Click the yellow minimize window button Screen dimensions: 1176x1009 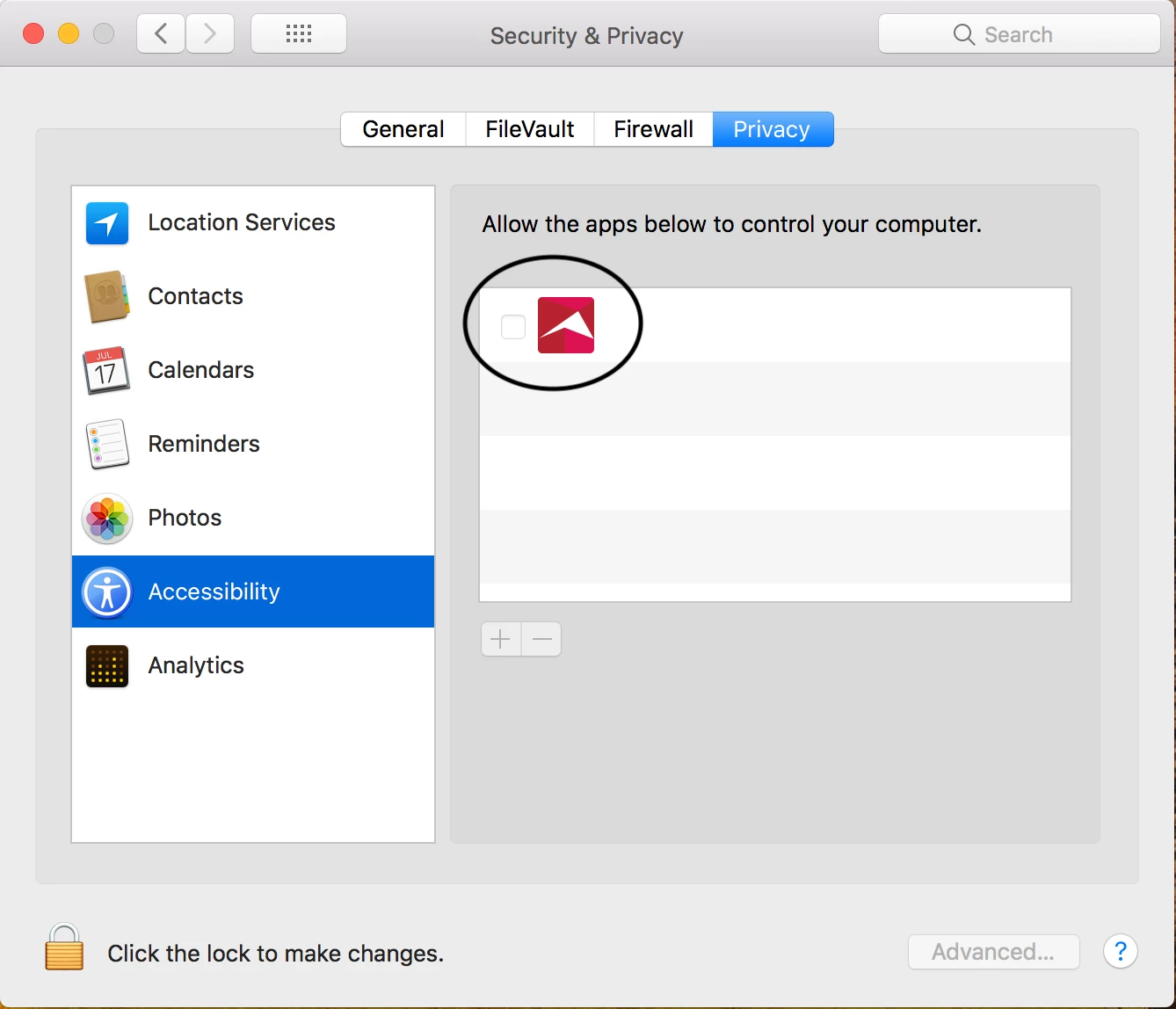69,34
